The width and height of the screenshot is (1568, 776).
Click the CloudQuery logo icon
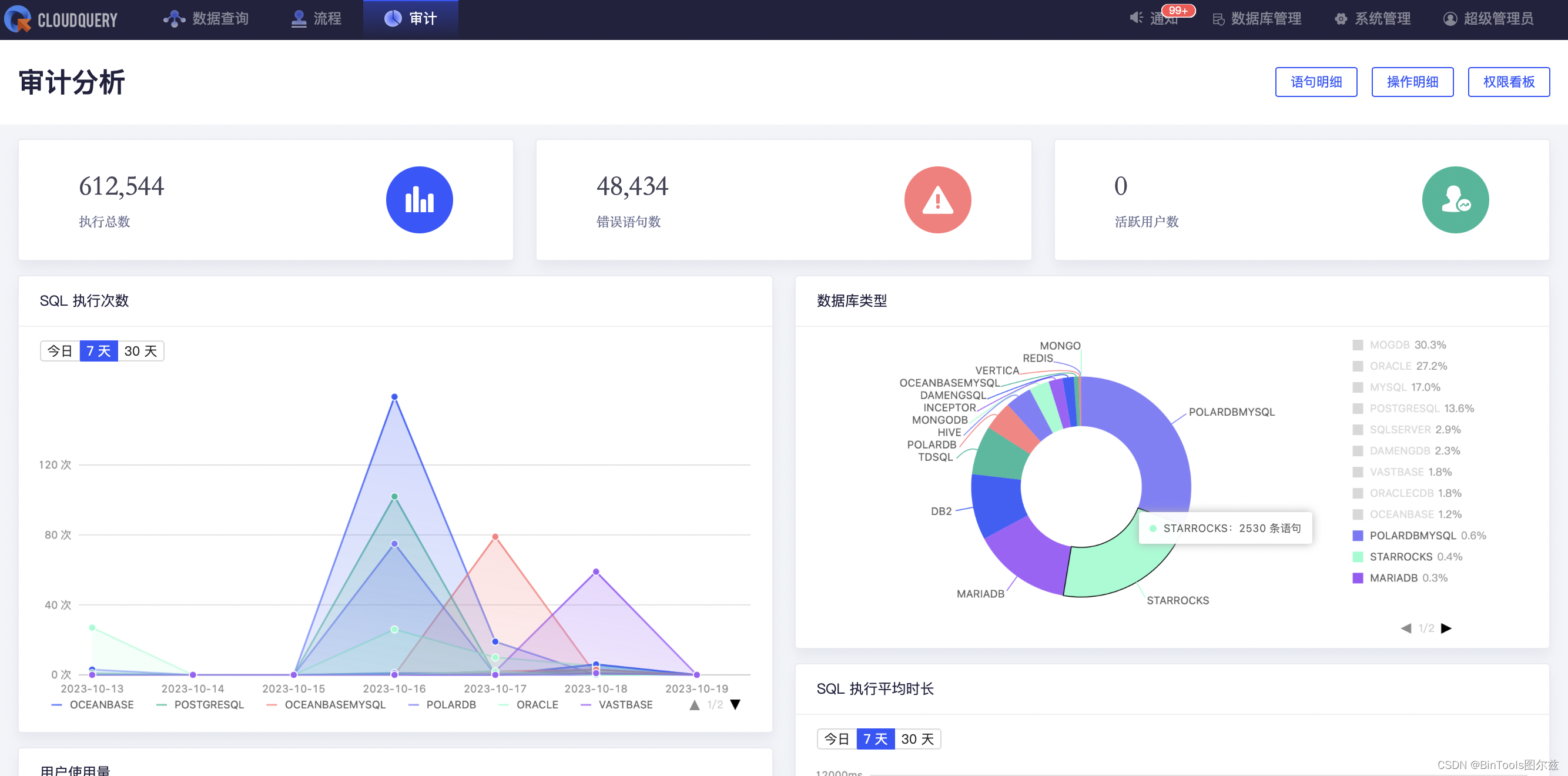pyautogui.click(x=17, y=19)
